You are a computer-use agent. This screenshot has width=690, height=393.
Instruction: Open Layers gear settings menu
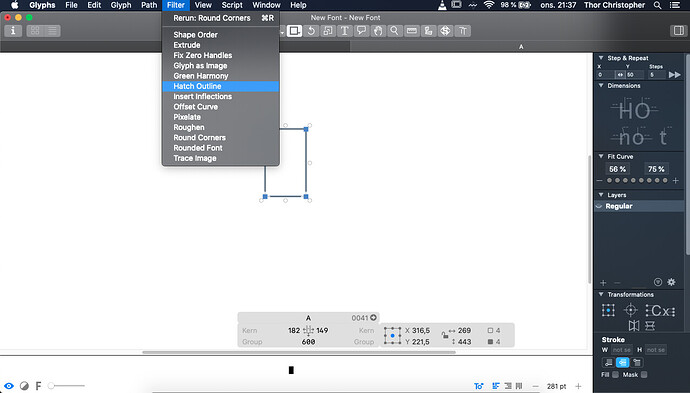click(672, 282)
